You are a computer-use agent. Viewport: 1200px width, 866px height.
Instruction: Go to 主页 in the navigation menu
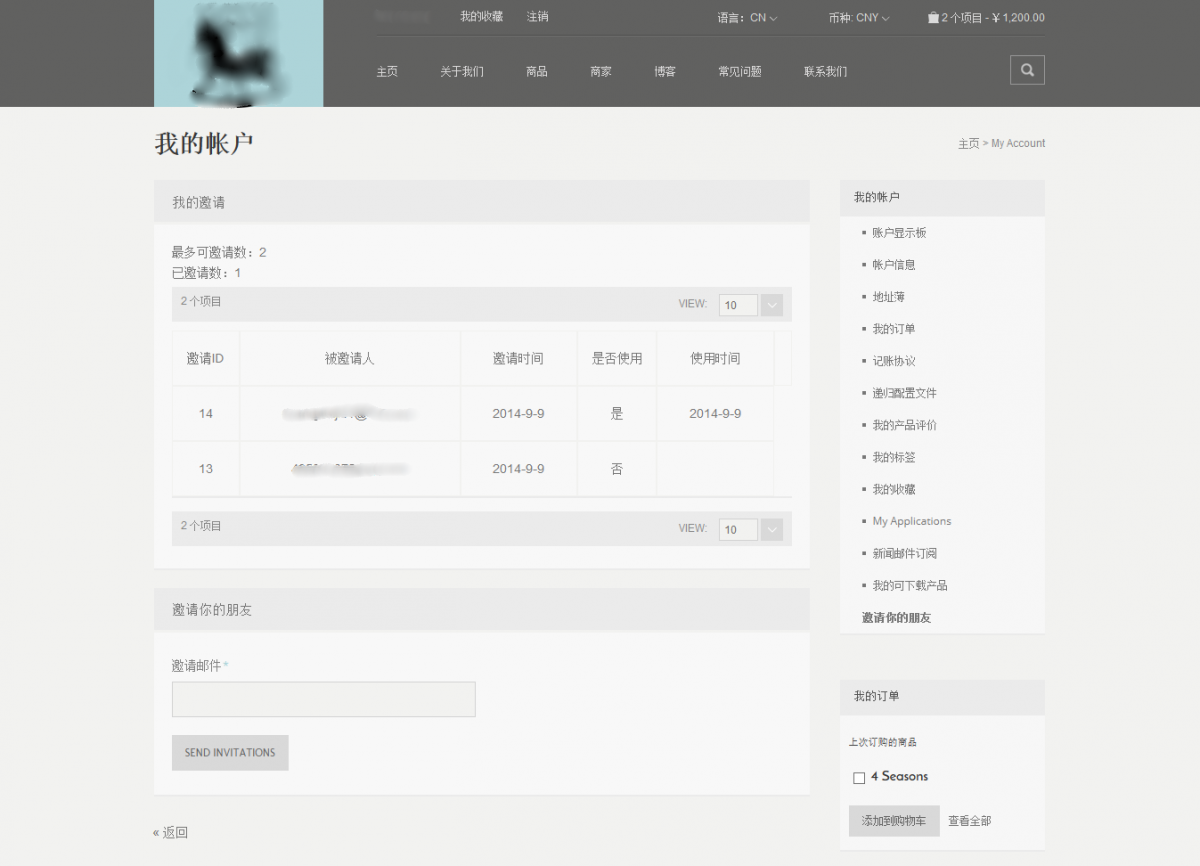pyautogui.click(x=387, y=72)
